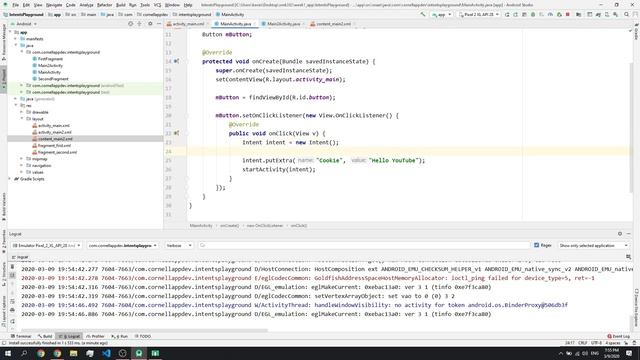
Task: Expand the drawable folder in tree
Action: [x=22, y=112]
